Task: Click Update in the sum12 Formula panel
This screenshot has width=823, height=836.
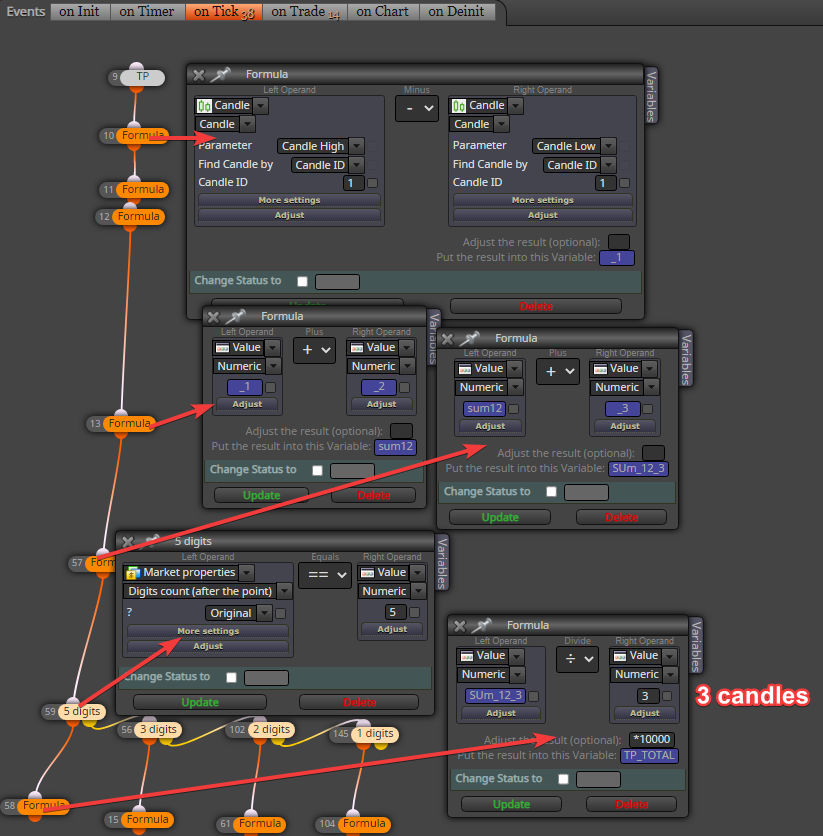Action: 261,496
